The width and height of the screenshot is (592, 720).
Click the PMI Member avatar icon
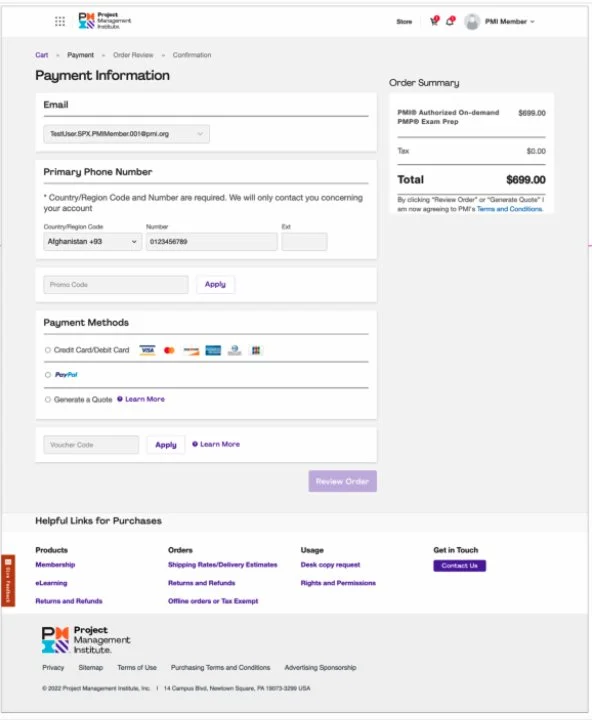click(472, 22)
